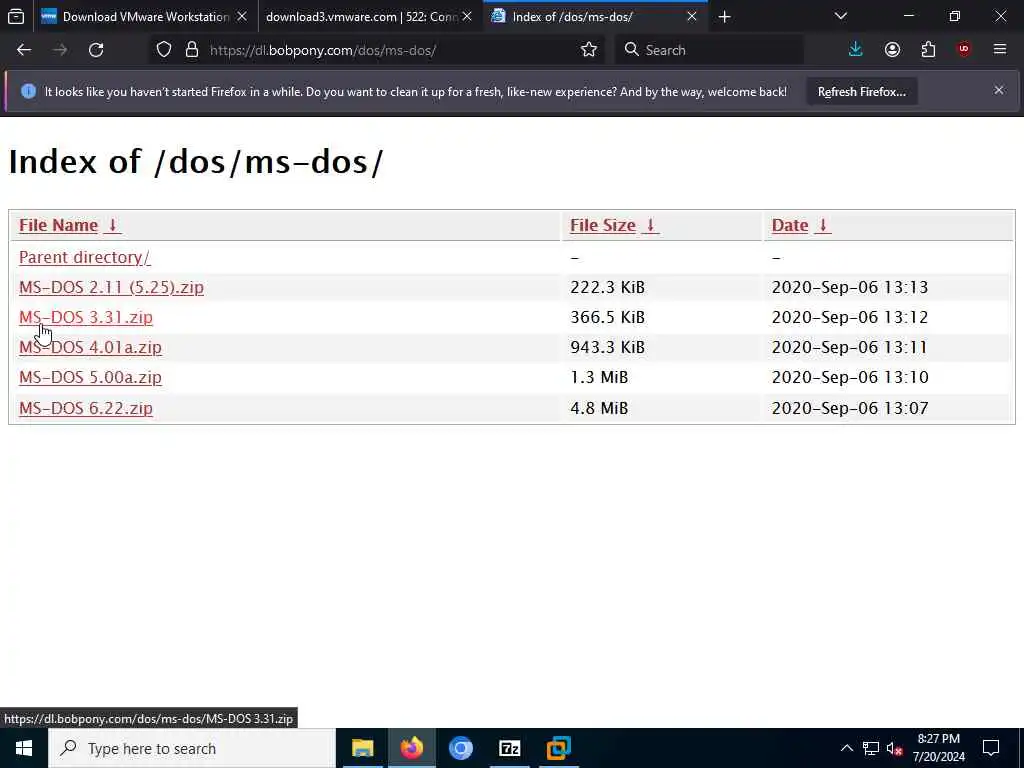Open the Windows Start menu
This screenshot has height=768, width=1024.
coord(24,748)
